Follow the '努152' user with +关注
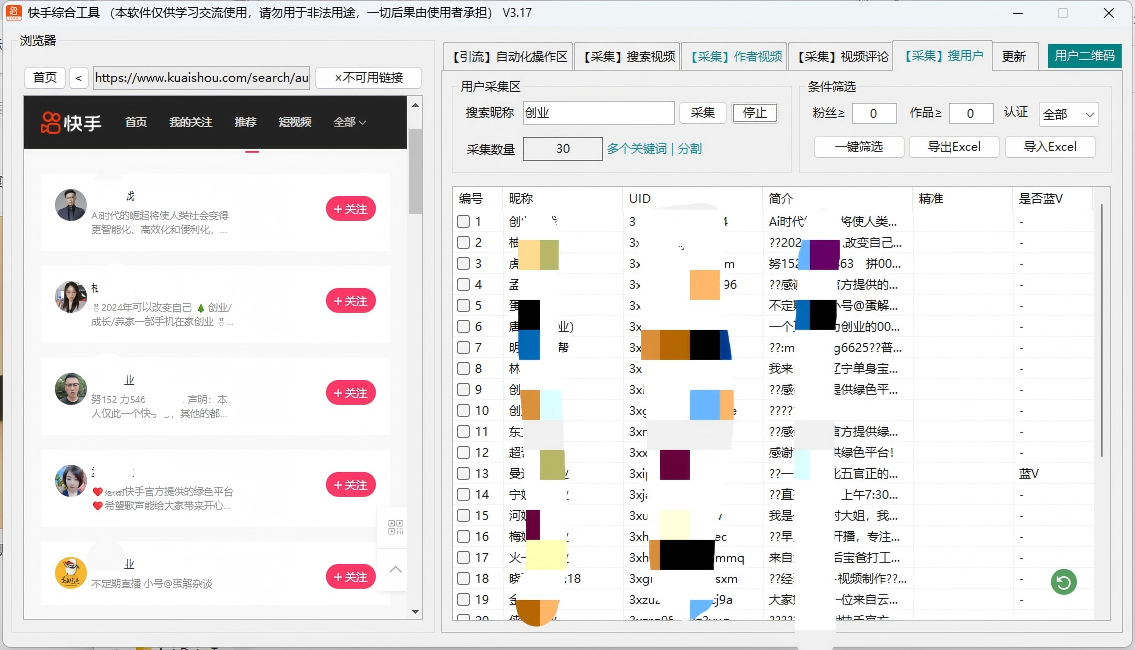The image size is (1135, 650). (350, 392)
